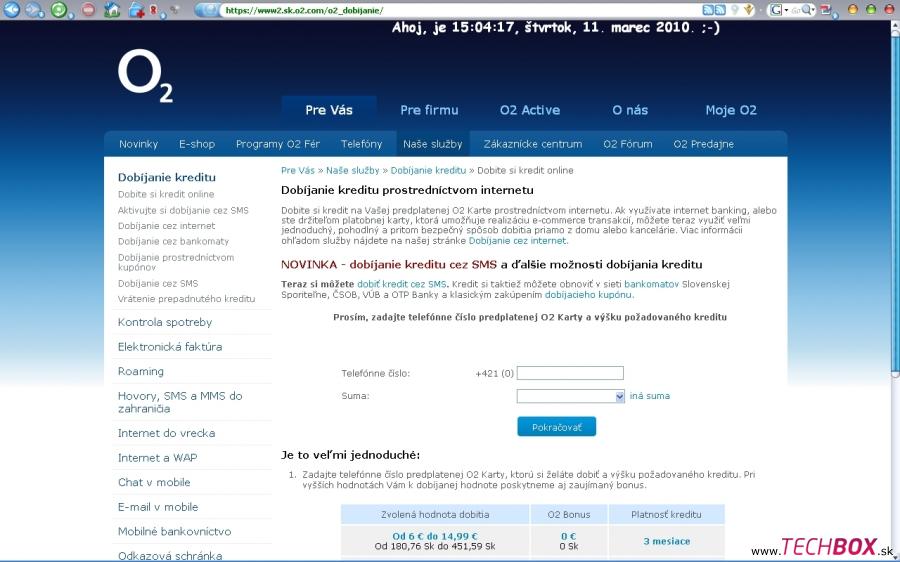The height and width of the screenshot is (562, 900).
Task: Click Pre Vás breadcrumb link
Action: (298, 170)
